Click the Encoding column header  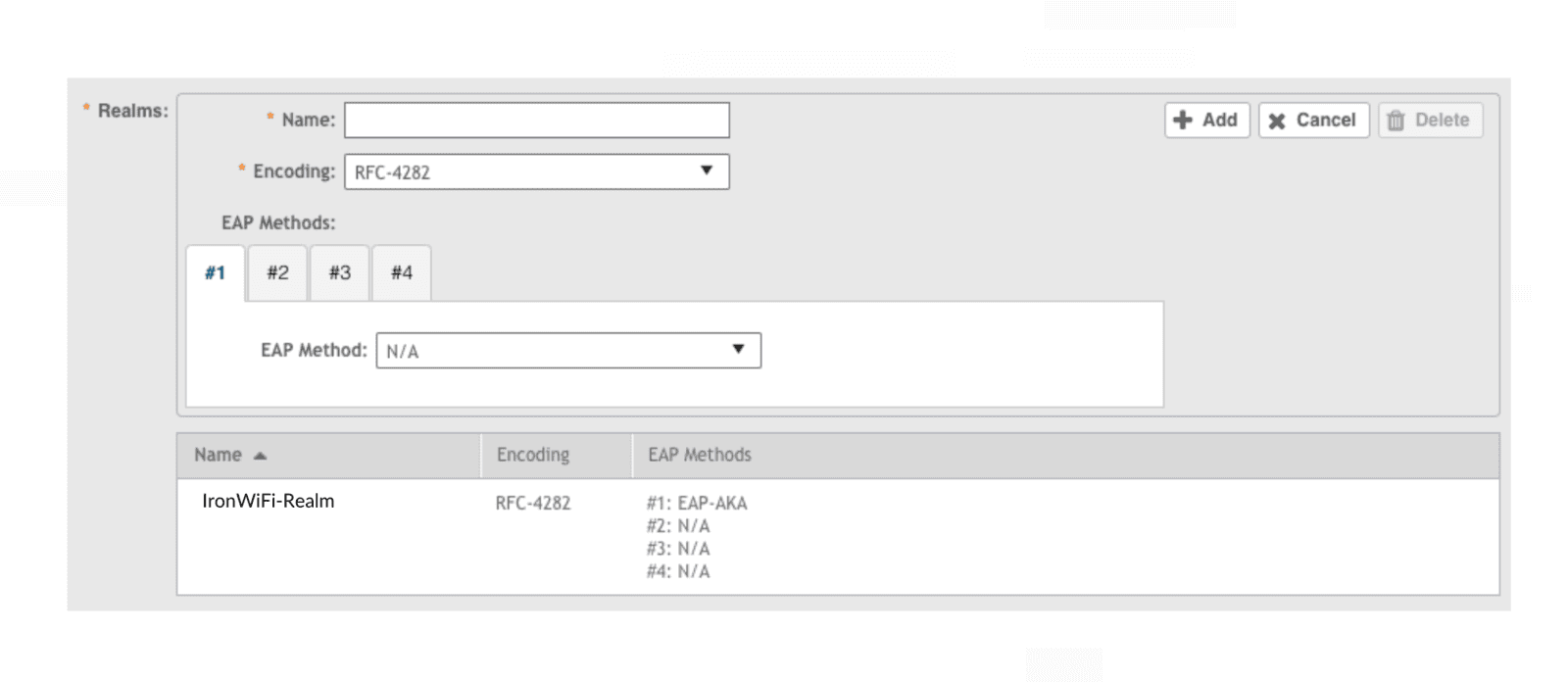(x=557, y=456)
